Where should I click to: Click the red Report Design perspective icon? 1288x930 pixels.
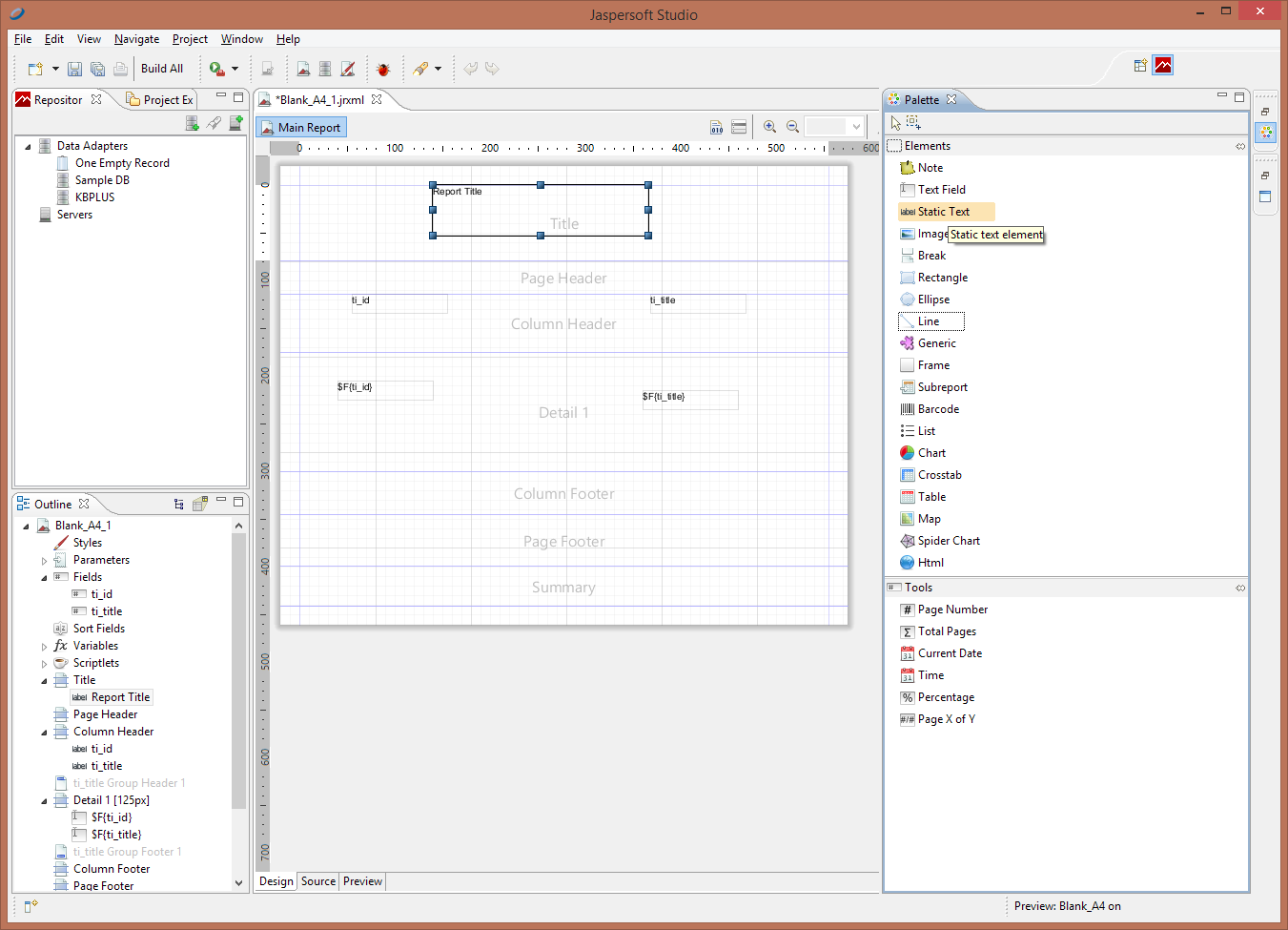click(1163, 66)
